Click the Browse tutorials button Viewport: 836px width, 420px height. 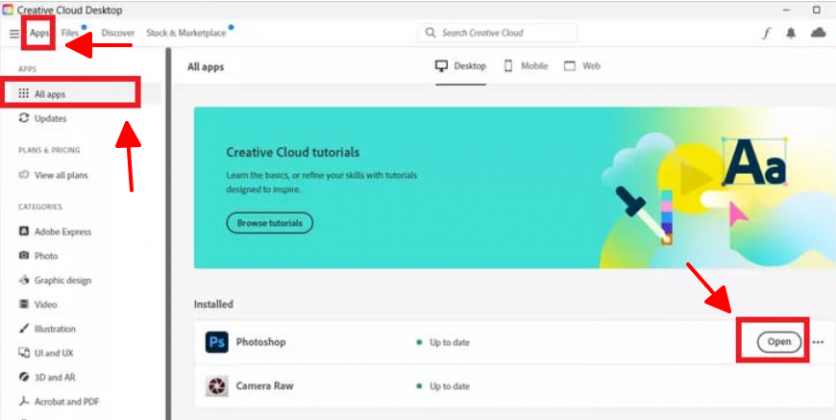tap(269, 222)
